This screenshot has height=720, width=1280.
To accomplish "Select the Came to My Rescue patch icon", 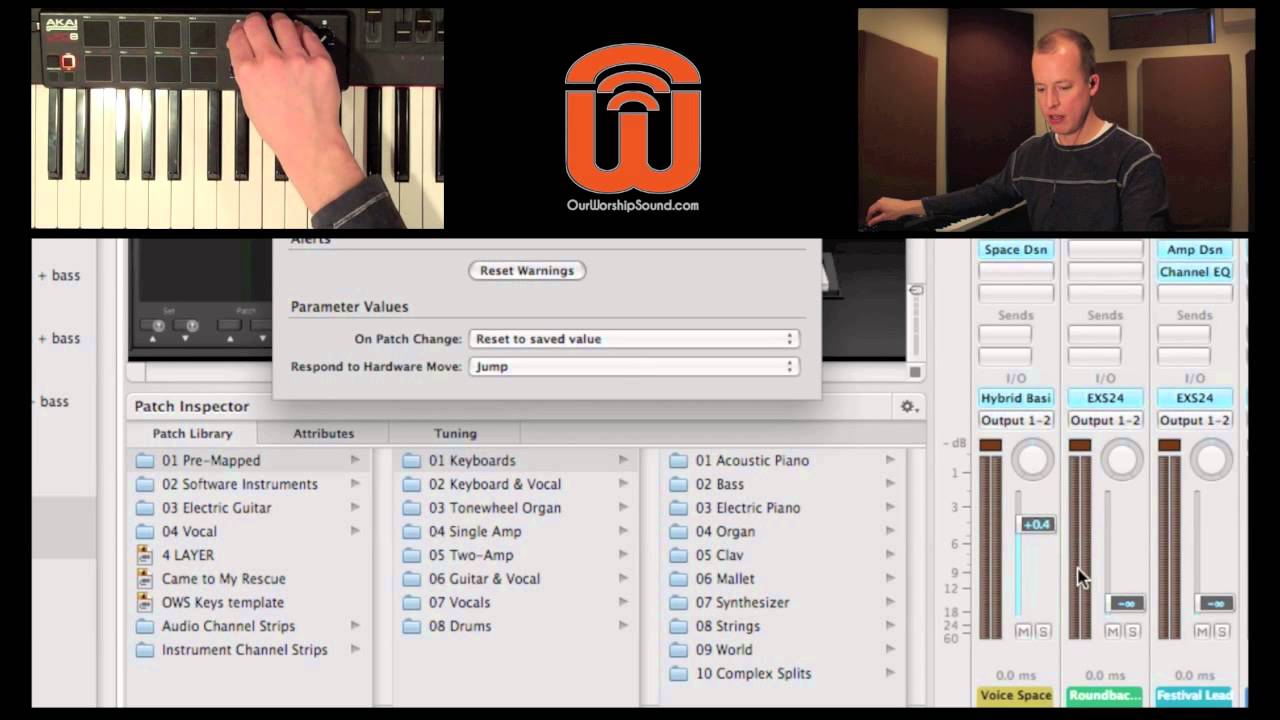I will point(145,579).
